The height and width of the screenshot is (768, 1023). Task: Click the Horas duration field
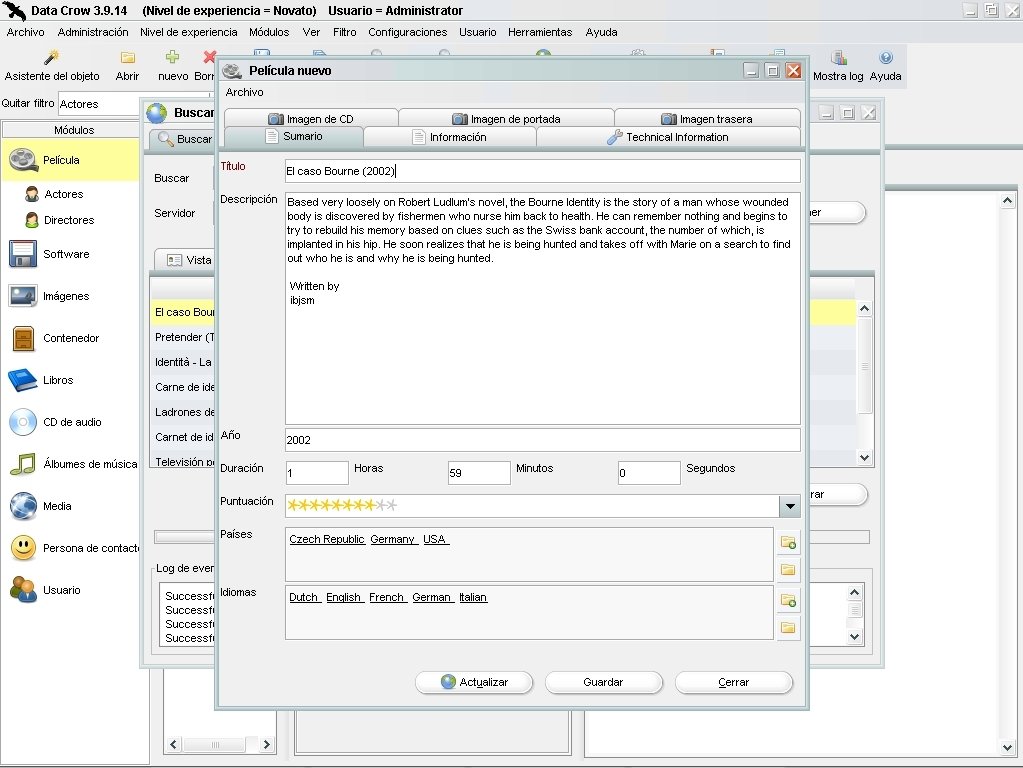click(317, 473)
